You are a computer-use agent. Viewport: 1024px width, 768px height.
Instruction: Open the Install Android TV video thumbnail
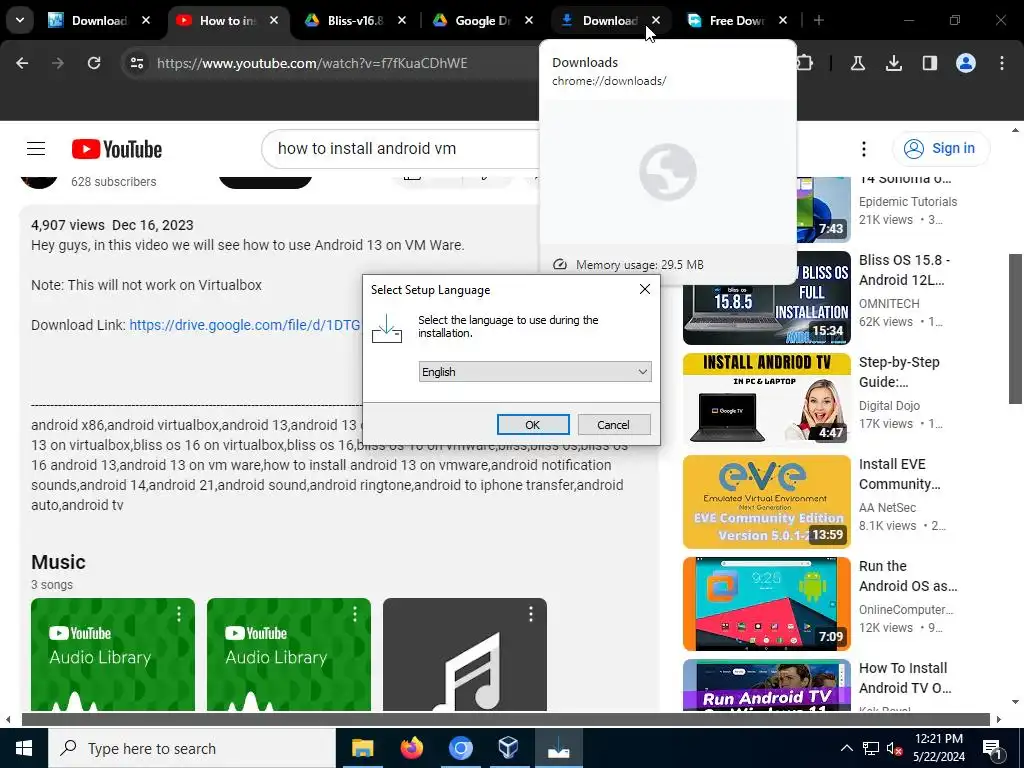point(767,400)
